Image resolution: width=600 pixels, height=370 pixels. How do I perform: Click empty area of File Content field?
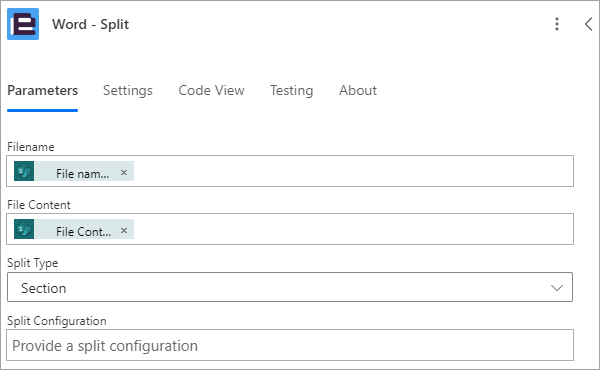point(352,229)
